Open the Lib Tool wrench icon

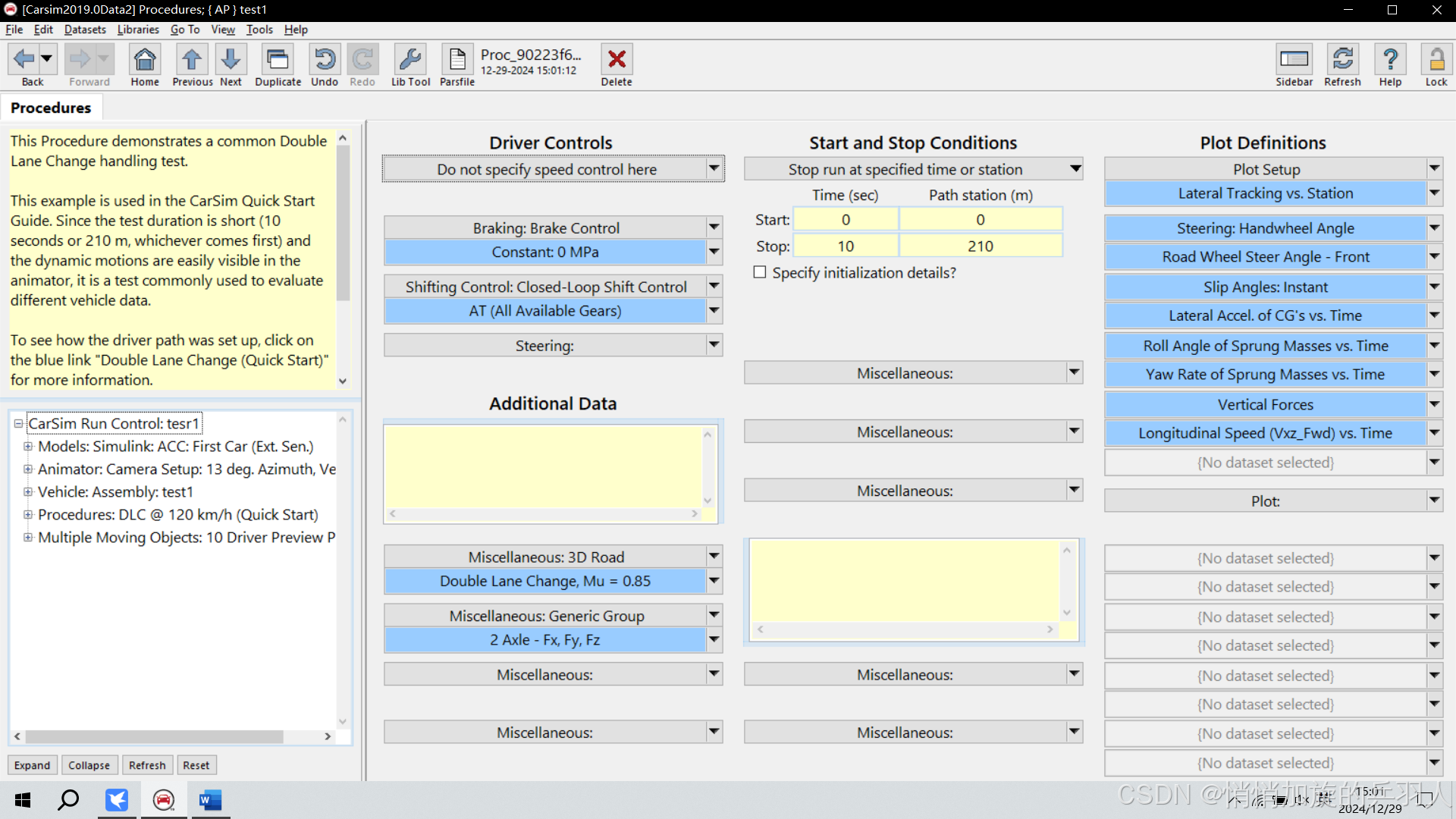(x=410, y=60)
